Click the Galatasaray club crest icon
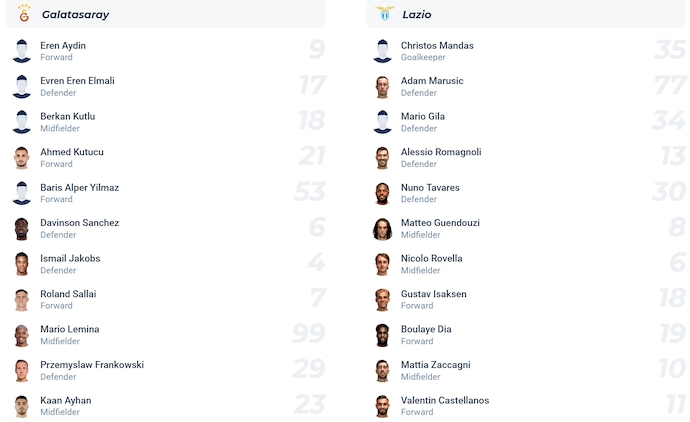The width and height of the screenshot is (690, 422). click(24, 14)
